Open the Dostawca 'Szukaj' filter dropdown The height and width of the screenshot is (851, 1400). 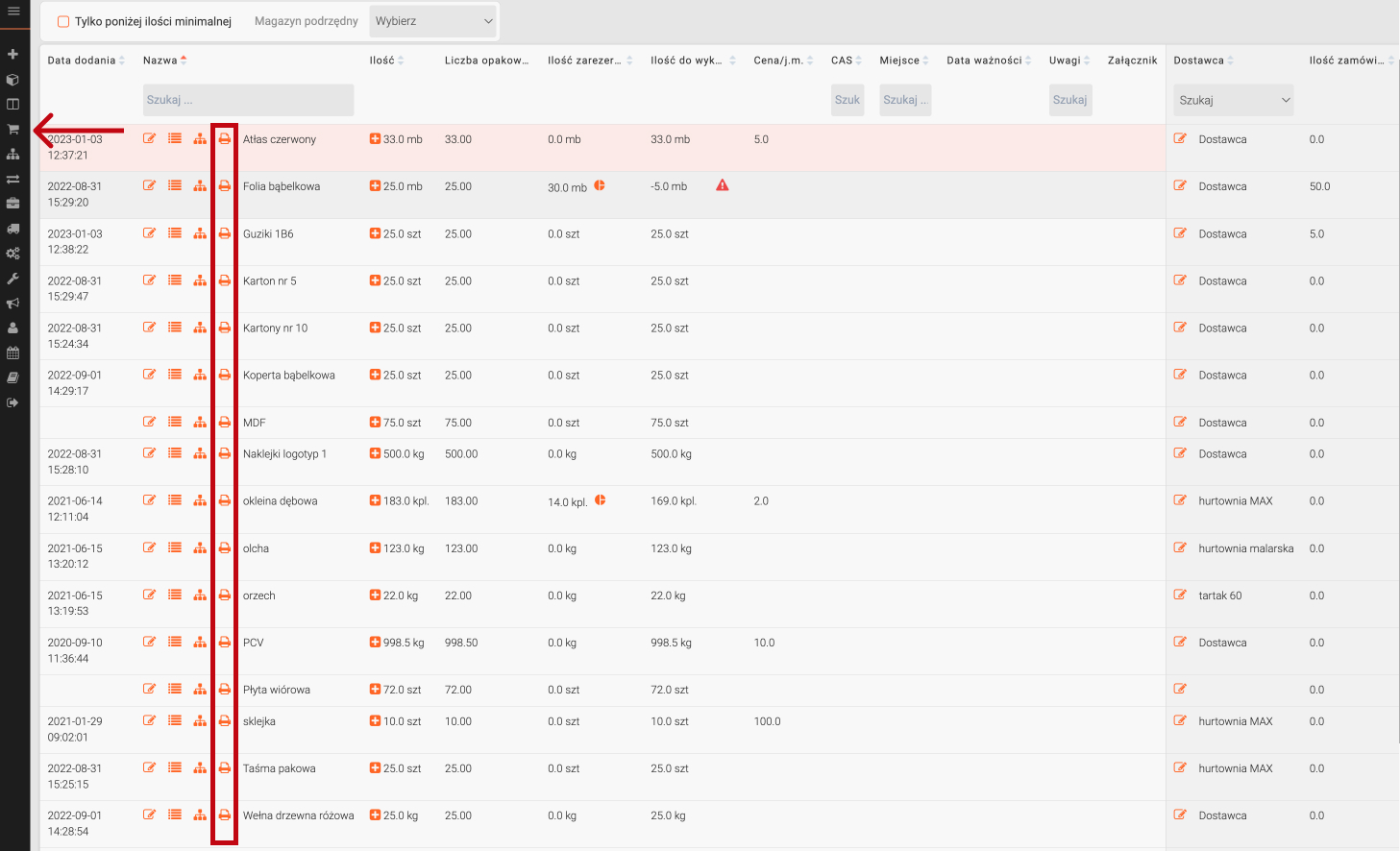1233,100
